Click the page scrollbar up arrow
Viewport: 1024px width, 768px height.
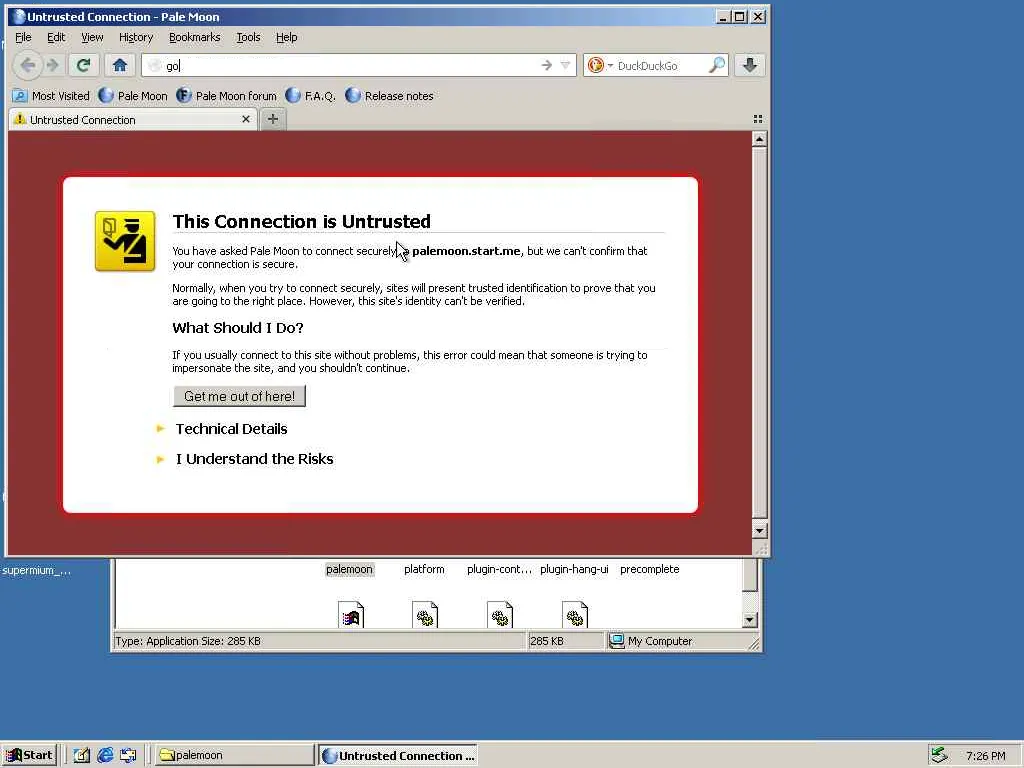point(759,139)
